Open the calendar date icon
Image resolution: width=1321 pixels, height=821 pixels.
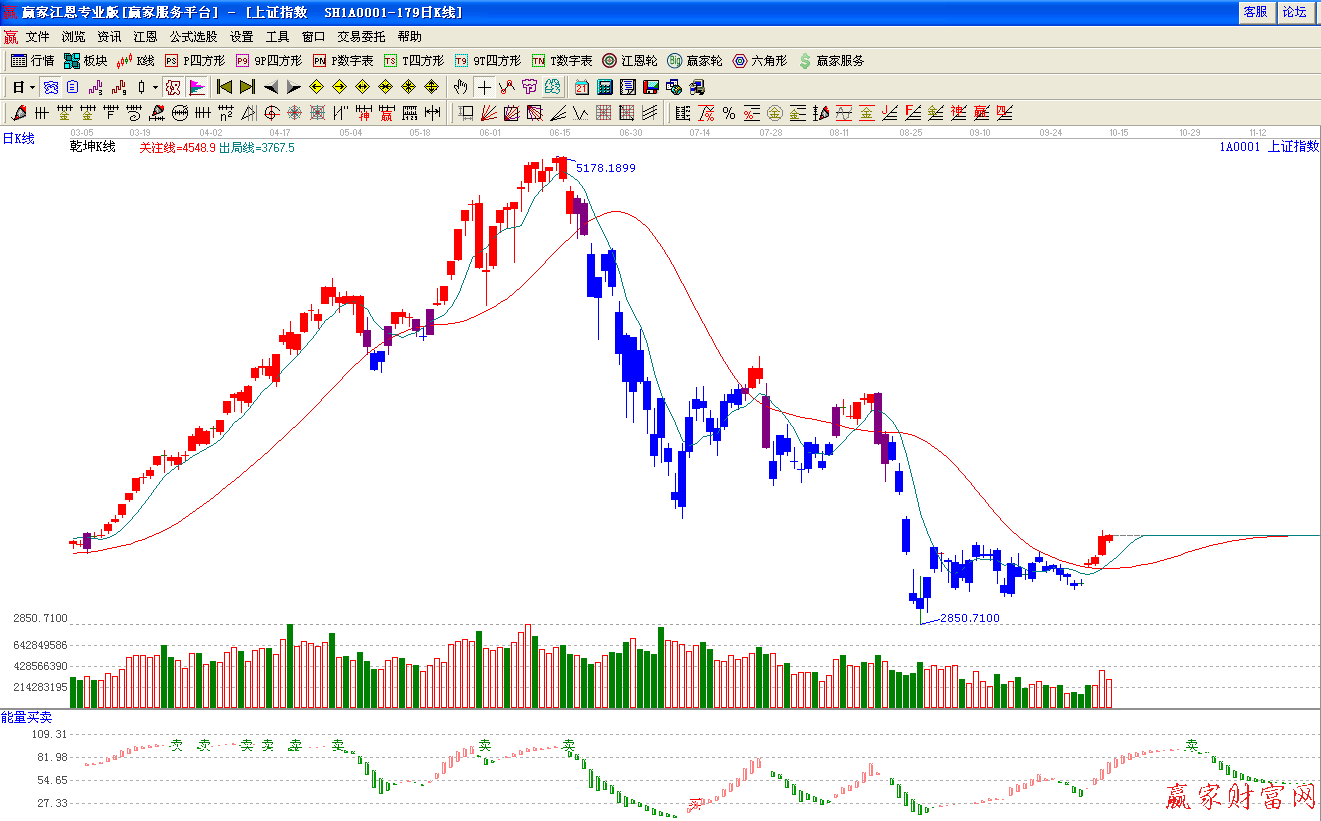click(581, 87)
